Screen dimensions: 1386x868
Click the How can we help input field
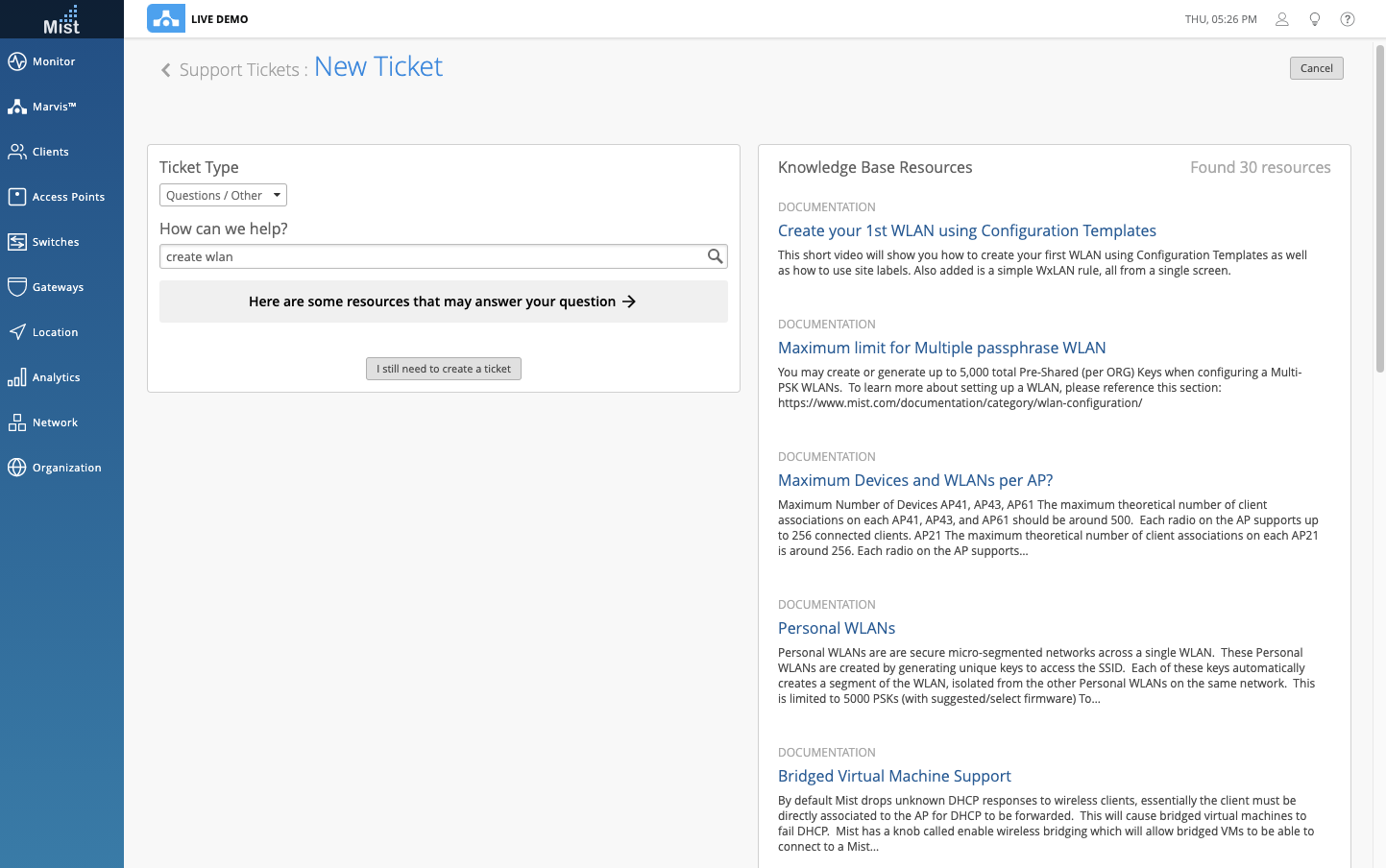[x=432, y=256]
